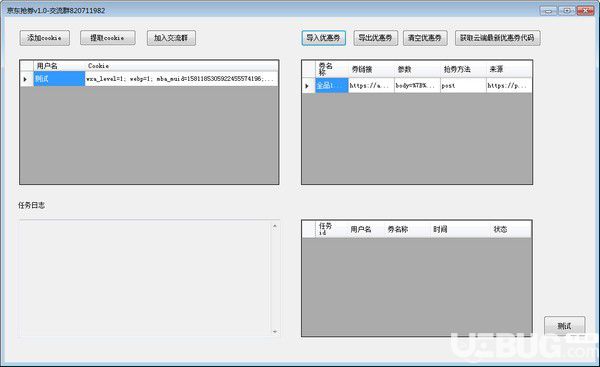Screen dimensions: 600x367
Task: Select the 全品 coupon name cell
Action: (332, 85)
